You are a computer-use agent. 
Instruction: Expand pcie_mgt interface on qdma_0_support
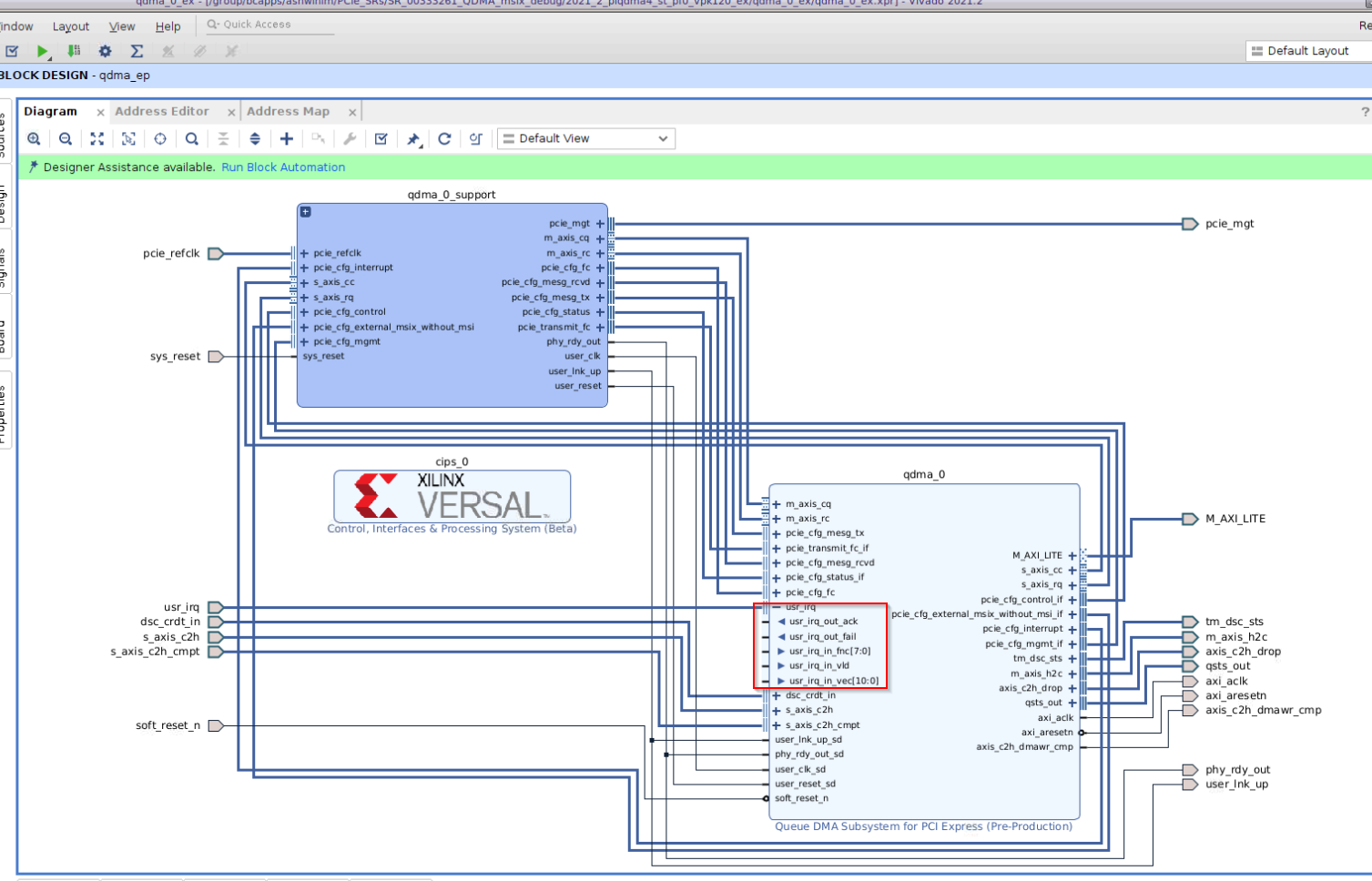click(x=600, y=224)
